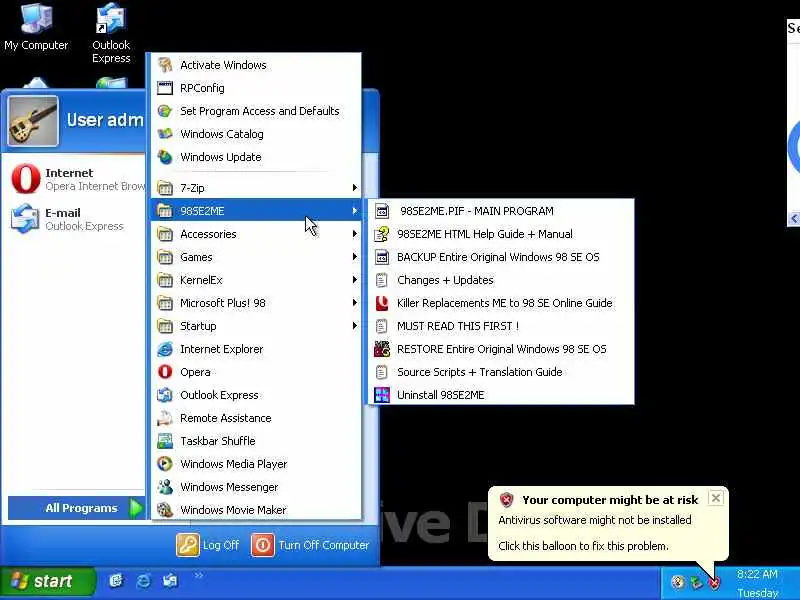Expand the 7-Zip folder submenu arrow
Image resolution: width=800 pixels, height=600 pixels.
coord(355,188)
